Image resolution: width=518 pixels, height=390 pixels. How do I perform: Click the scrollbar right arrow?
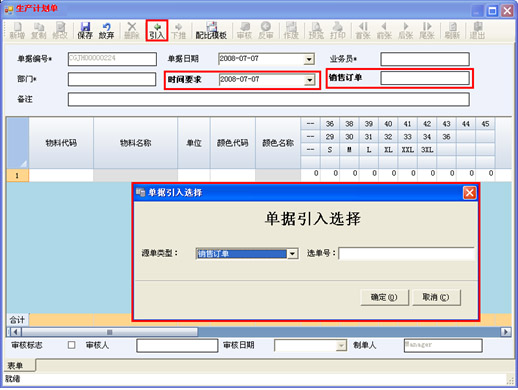pyautogui.click(x=506, y=332)
